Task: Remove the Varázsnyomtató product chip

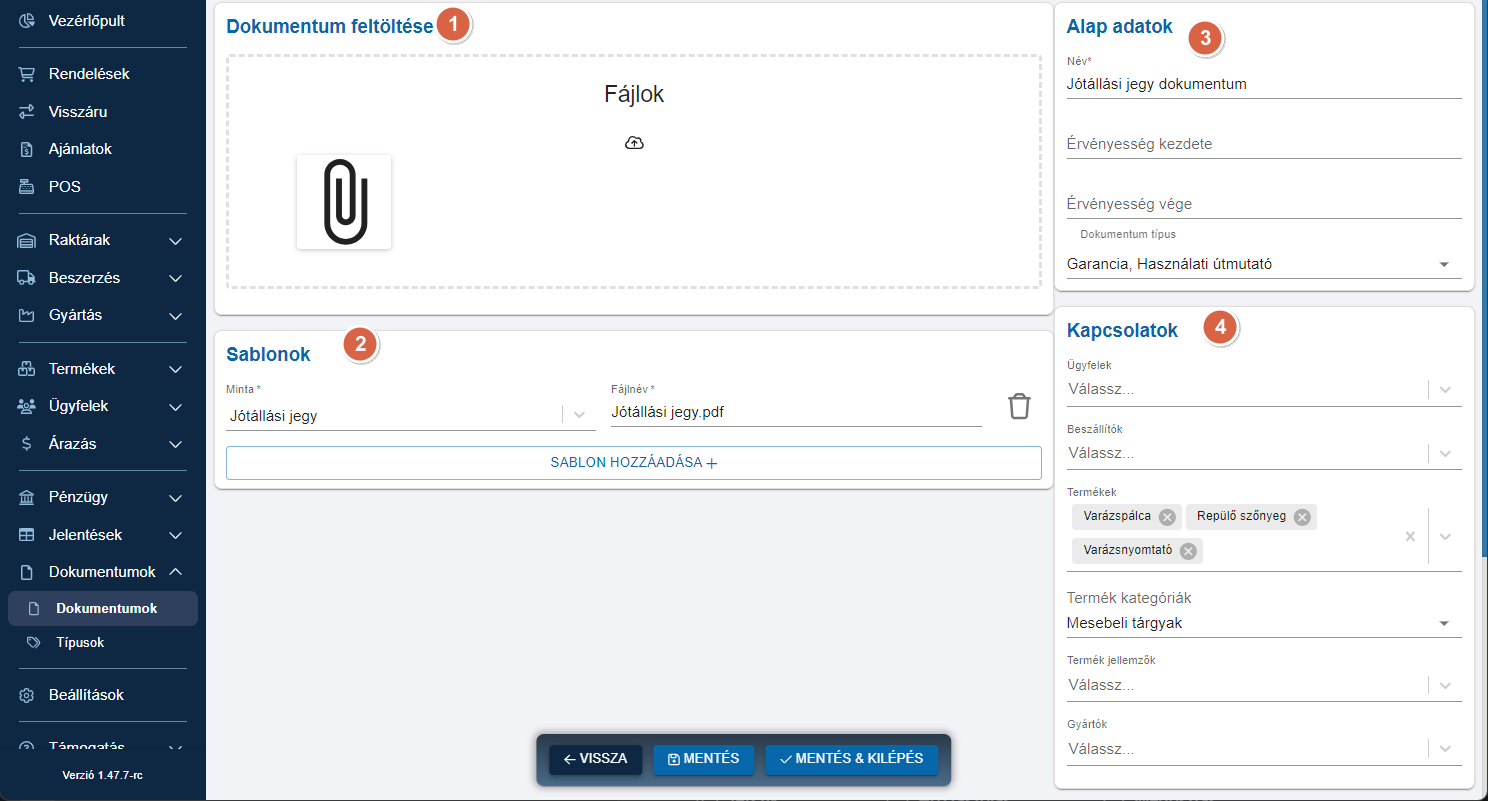Action: tap(1187, 551)
